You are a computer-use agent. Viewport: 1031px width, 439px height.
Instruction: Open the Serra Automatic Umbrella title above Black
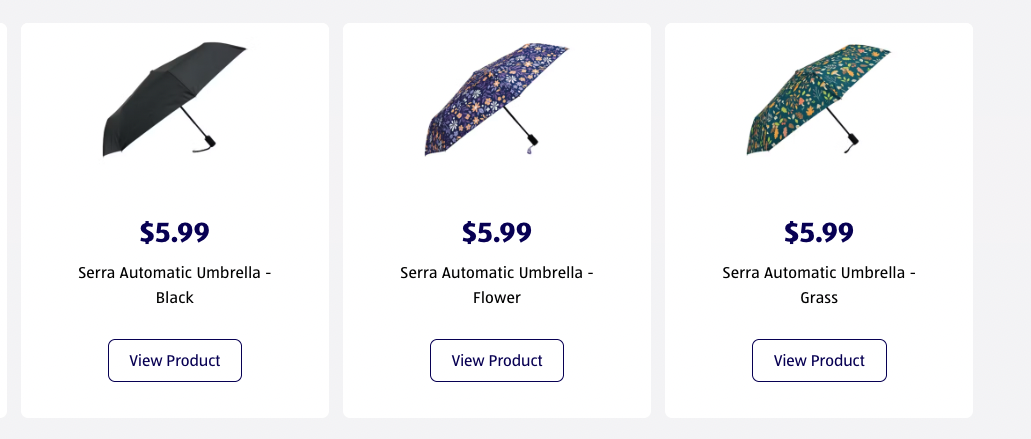click(x=175, y=272)
